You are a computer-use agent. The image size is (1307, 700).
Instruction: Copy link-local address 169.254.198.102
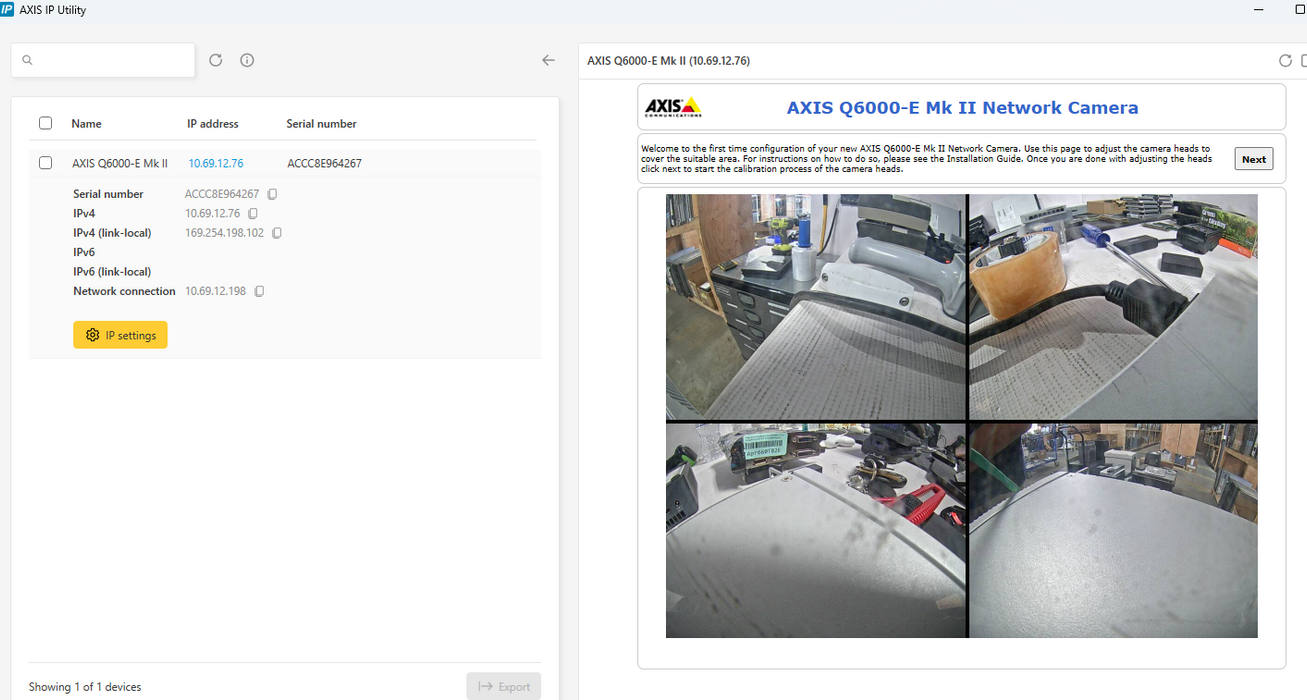277,233
